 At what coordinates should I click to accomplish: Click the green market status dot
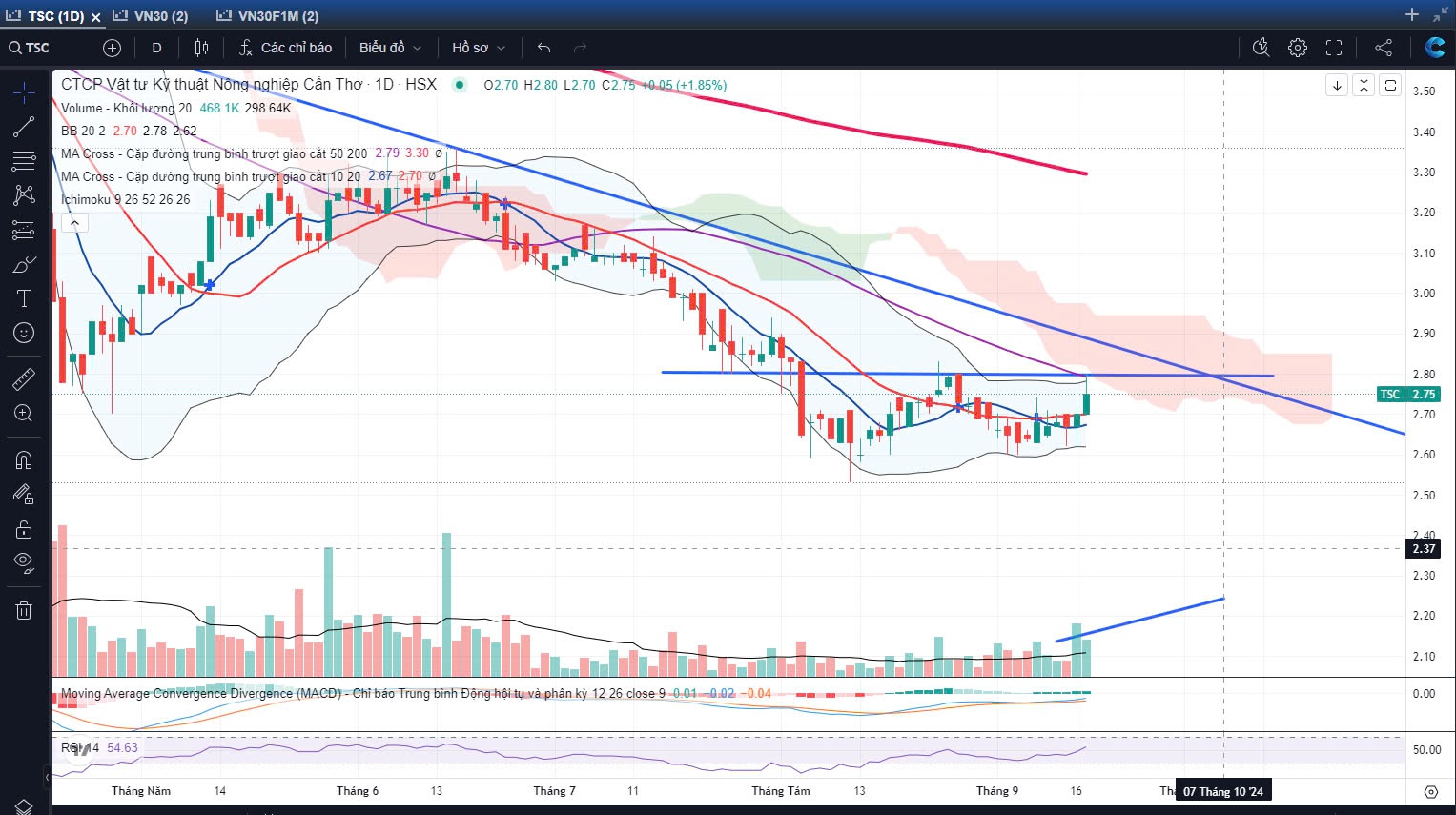(460, 85)
